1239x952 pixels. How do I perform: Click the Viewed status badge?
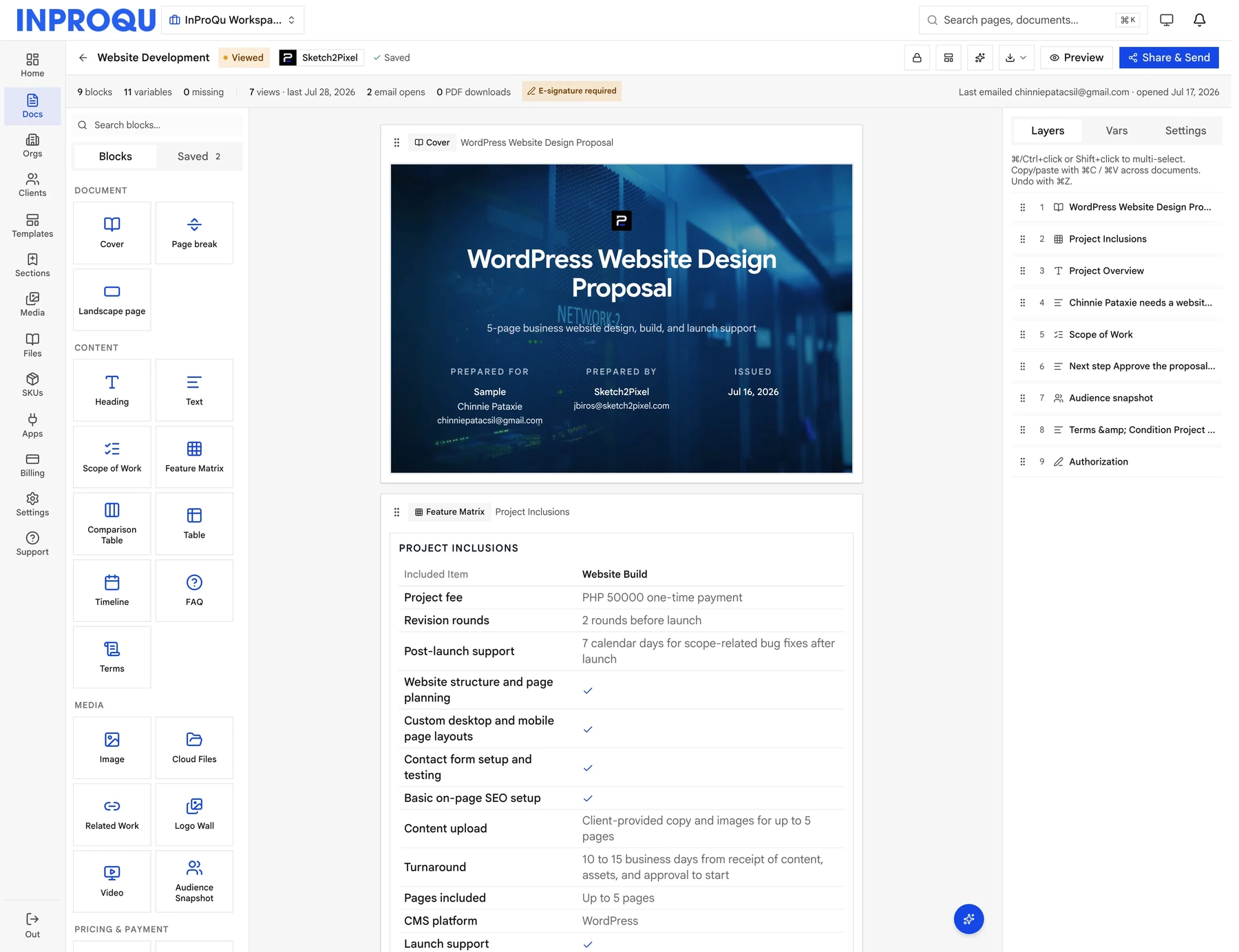coord(244,58)
